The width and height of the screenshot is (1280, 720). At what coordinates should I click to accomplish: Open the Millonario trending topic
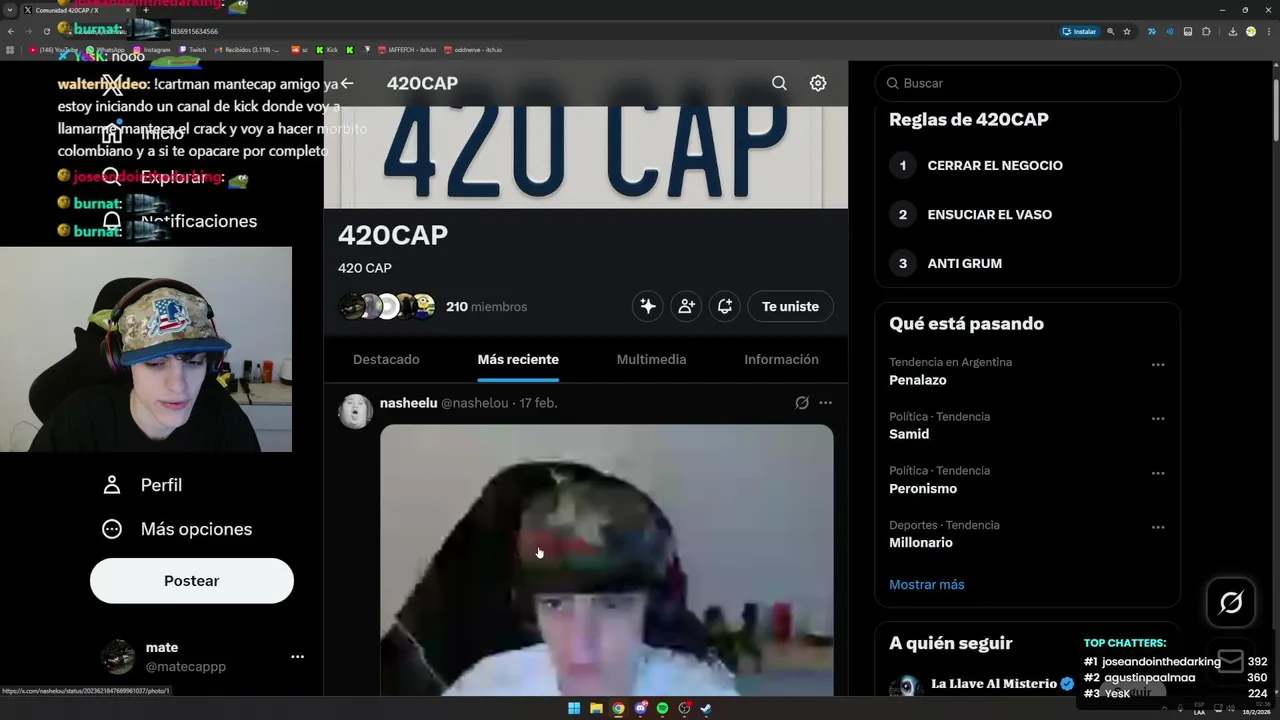click(921, 542)
